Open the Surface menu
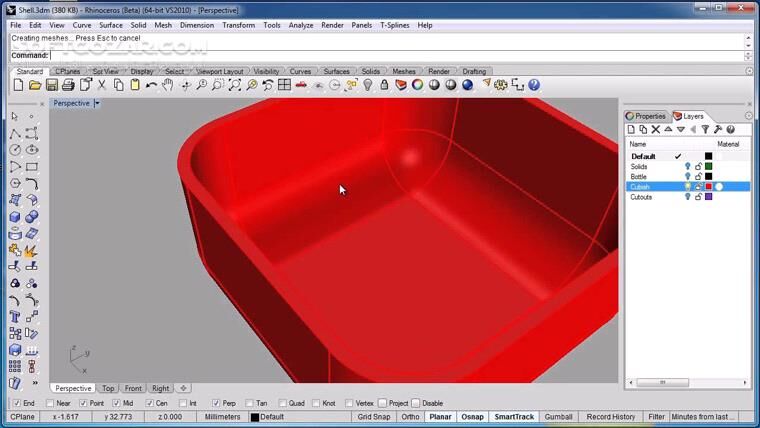Image resolution: width=760 pixels, height=428 pixels. [111, 25]
